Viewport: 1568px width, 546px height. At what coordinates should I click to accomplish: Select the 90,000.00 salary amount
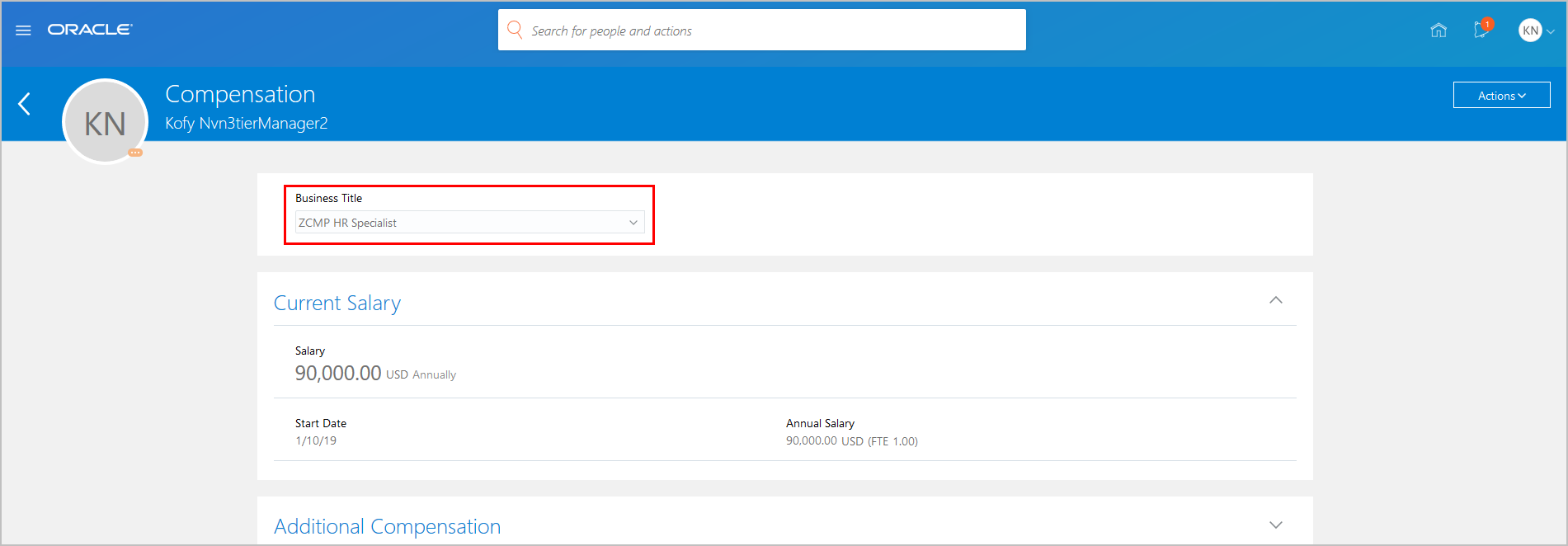(338, 374)
